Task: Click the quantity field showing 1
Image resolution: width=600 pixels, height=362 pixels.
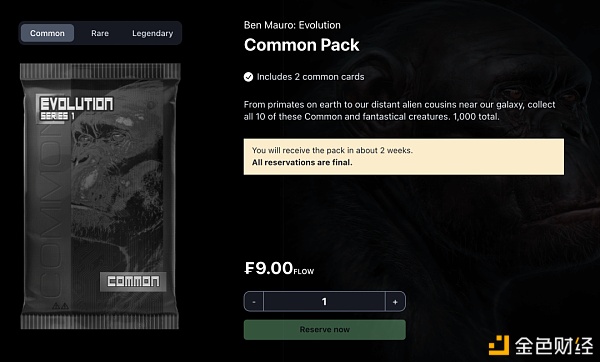Action: click(x=324, y=302)
